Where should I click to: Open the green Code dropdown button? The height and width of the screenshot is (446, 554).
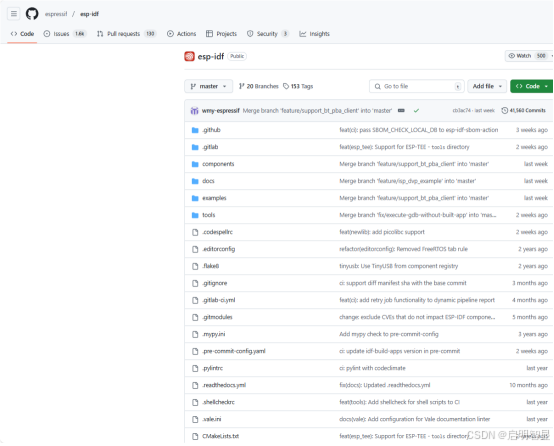tap(531, 86)
